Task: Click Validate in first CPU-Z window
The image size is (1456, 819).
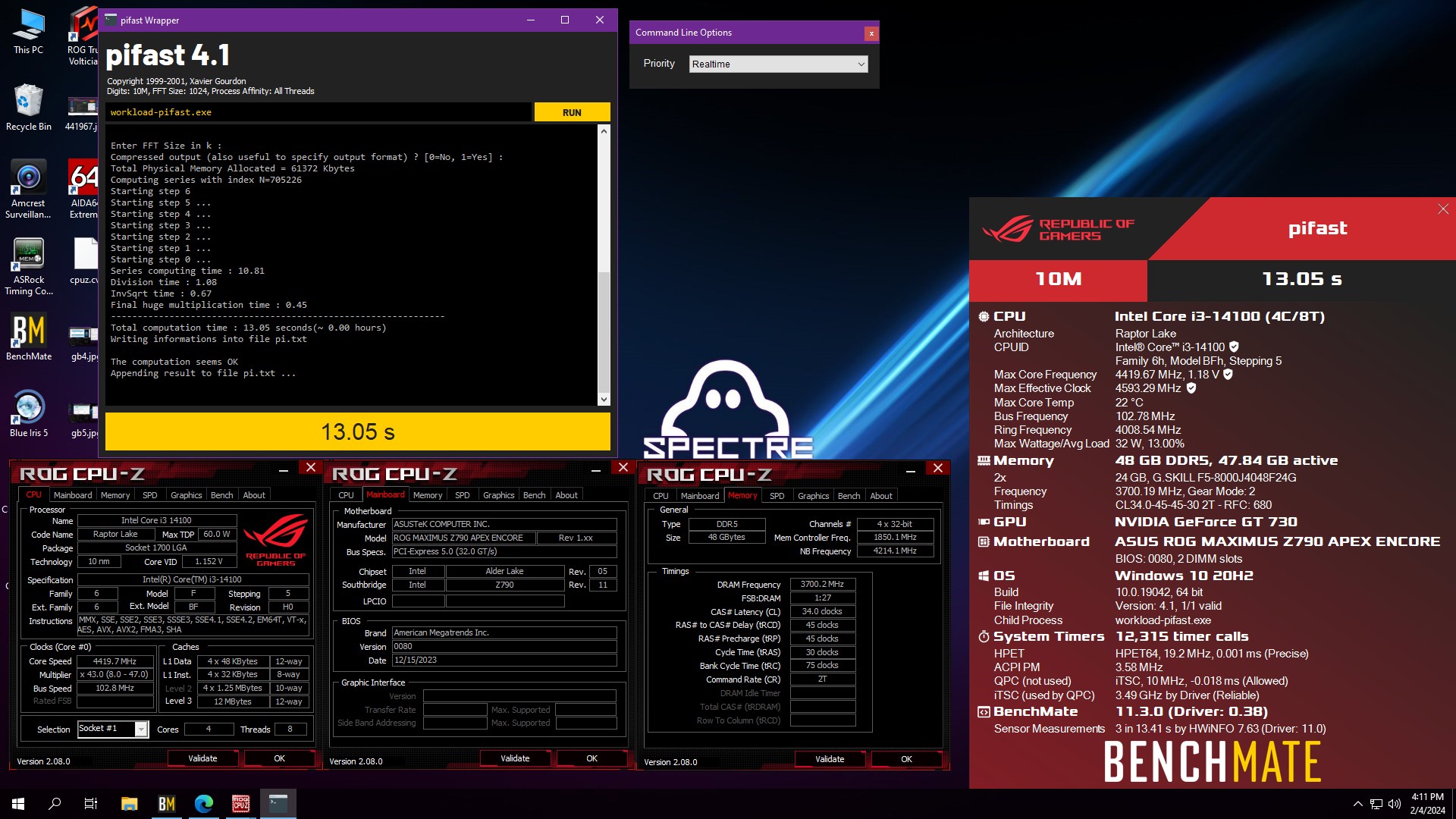Action: tap(202, 758)
